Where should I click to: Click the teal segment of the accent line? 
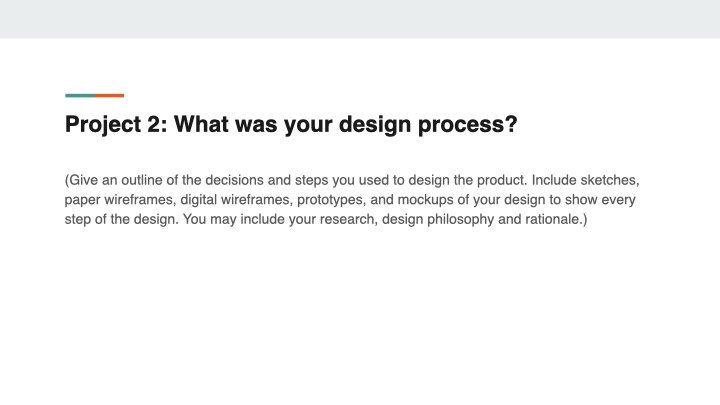[80, 96]
